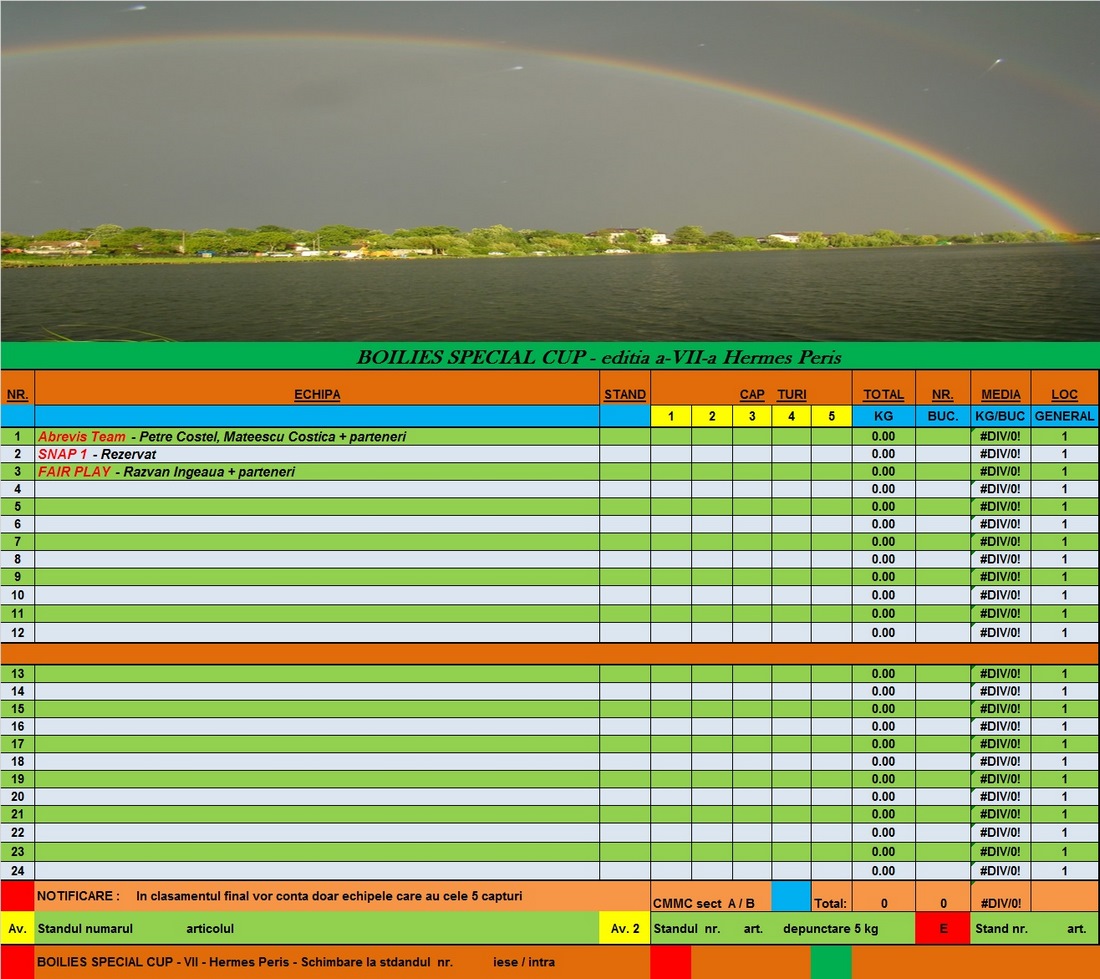Select the STAND column header

pos(625,395)
